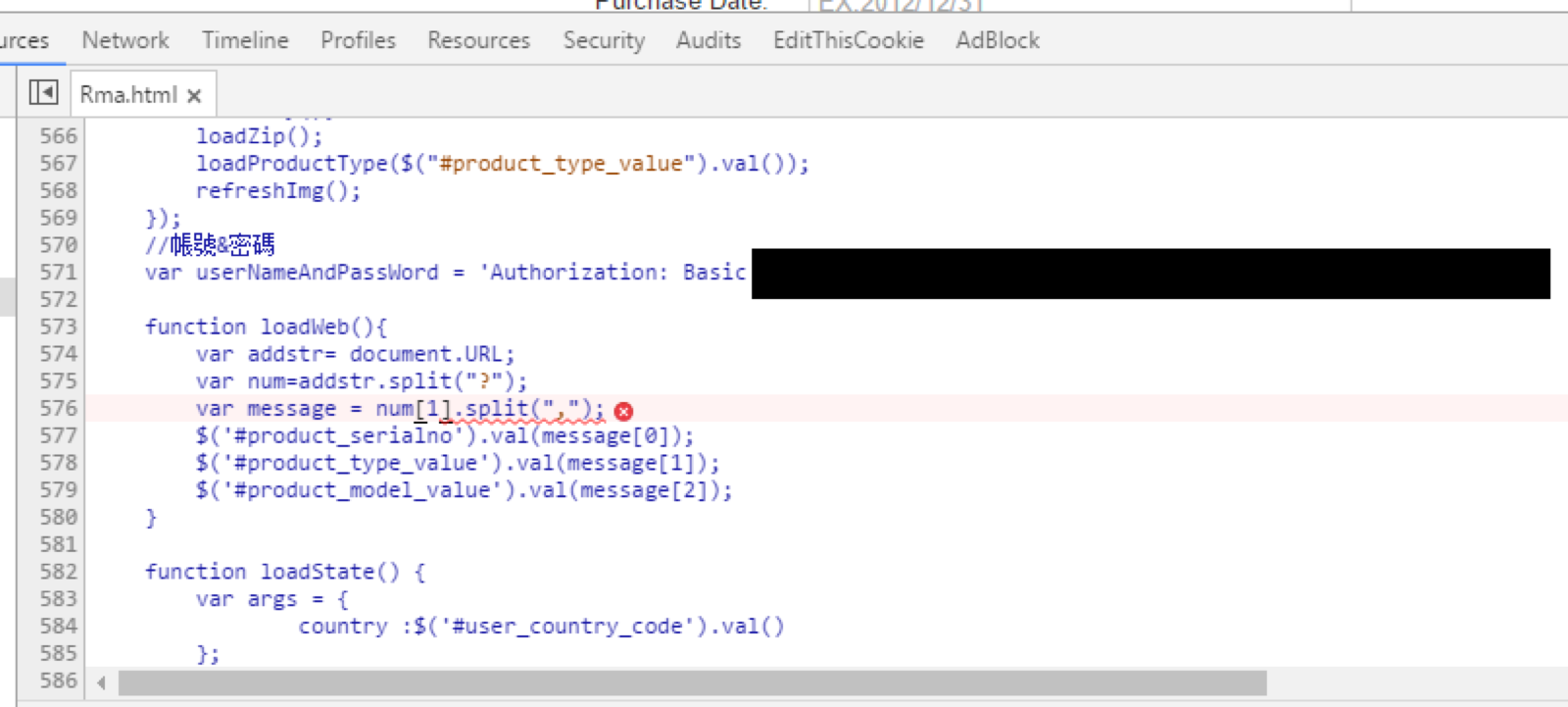Click line number 566 in the gutter

pos(58,136)
